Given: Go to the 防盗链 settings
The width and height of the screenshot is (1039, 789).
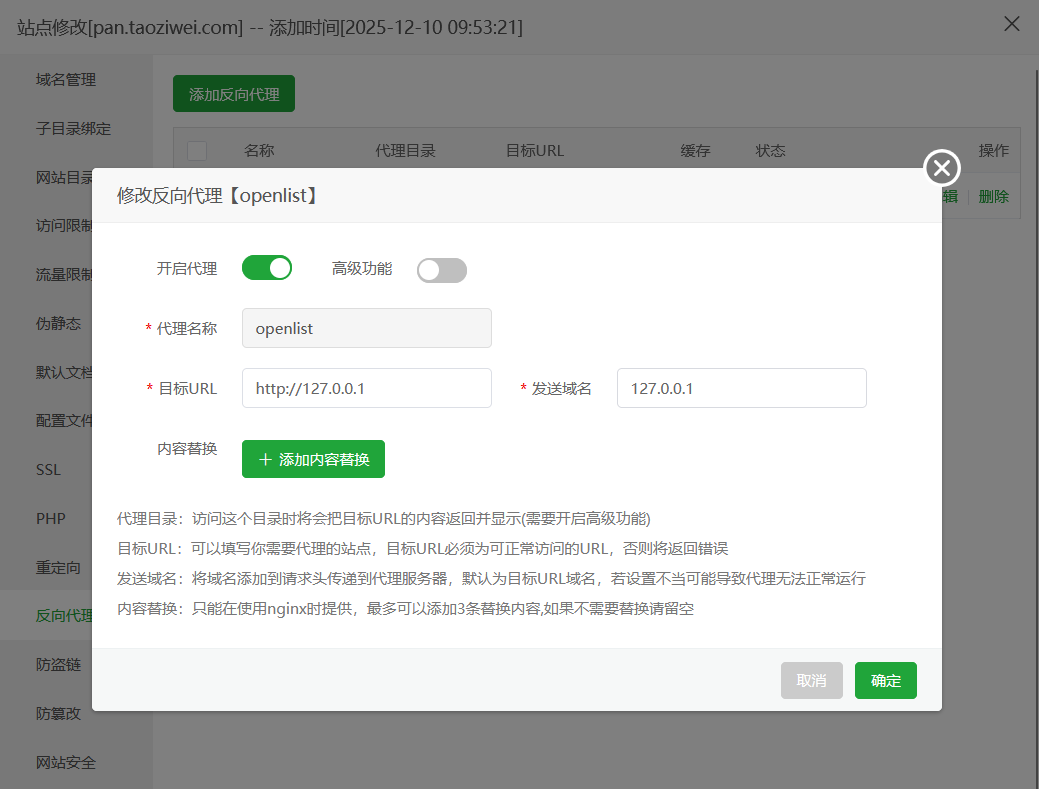Looking at the screenshot, I should (x=60, y=664).
